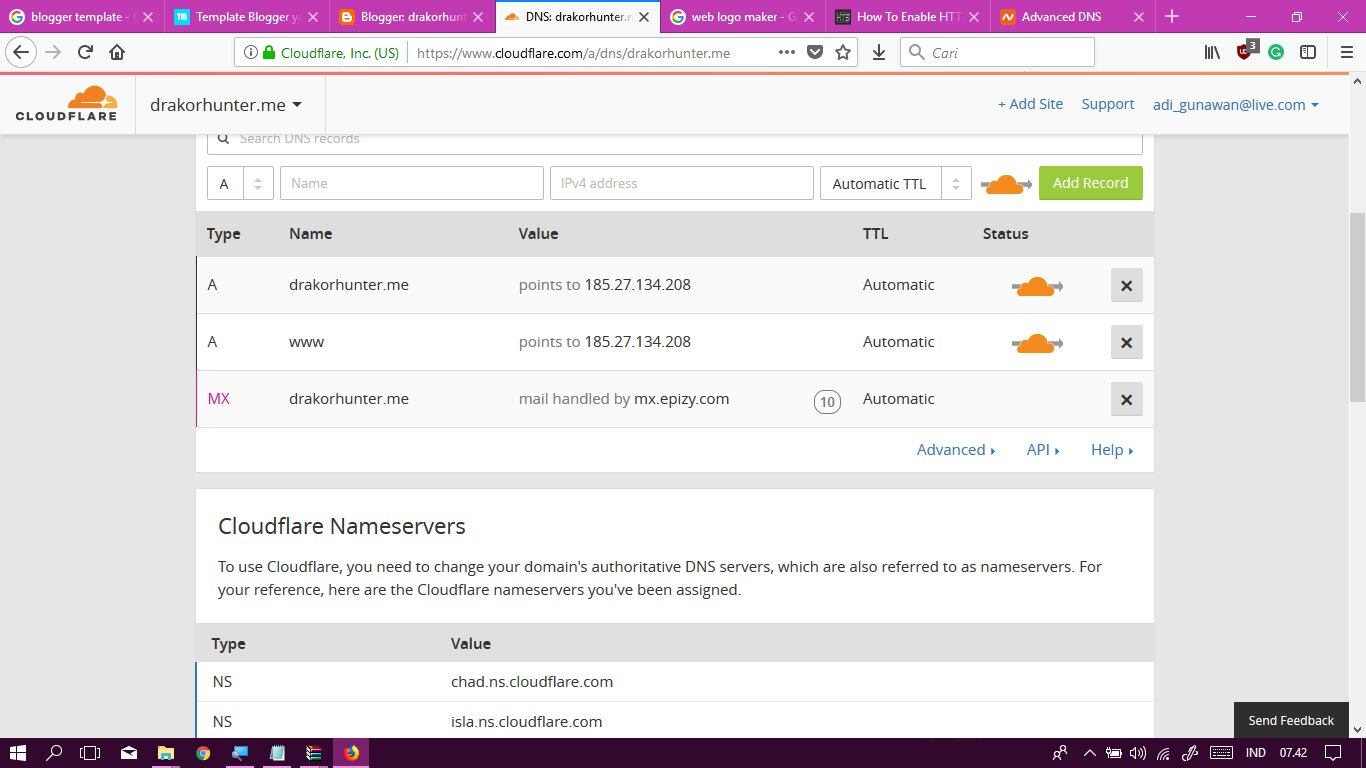Click the Search DNS records field
Image resolution: width=1366 pixels, height=768 pixels.
pyautogui.click(x=675, y=140)
